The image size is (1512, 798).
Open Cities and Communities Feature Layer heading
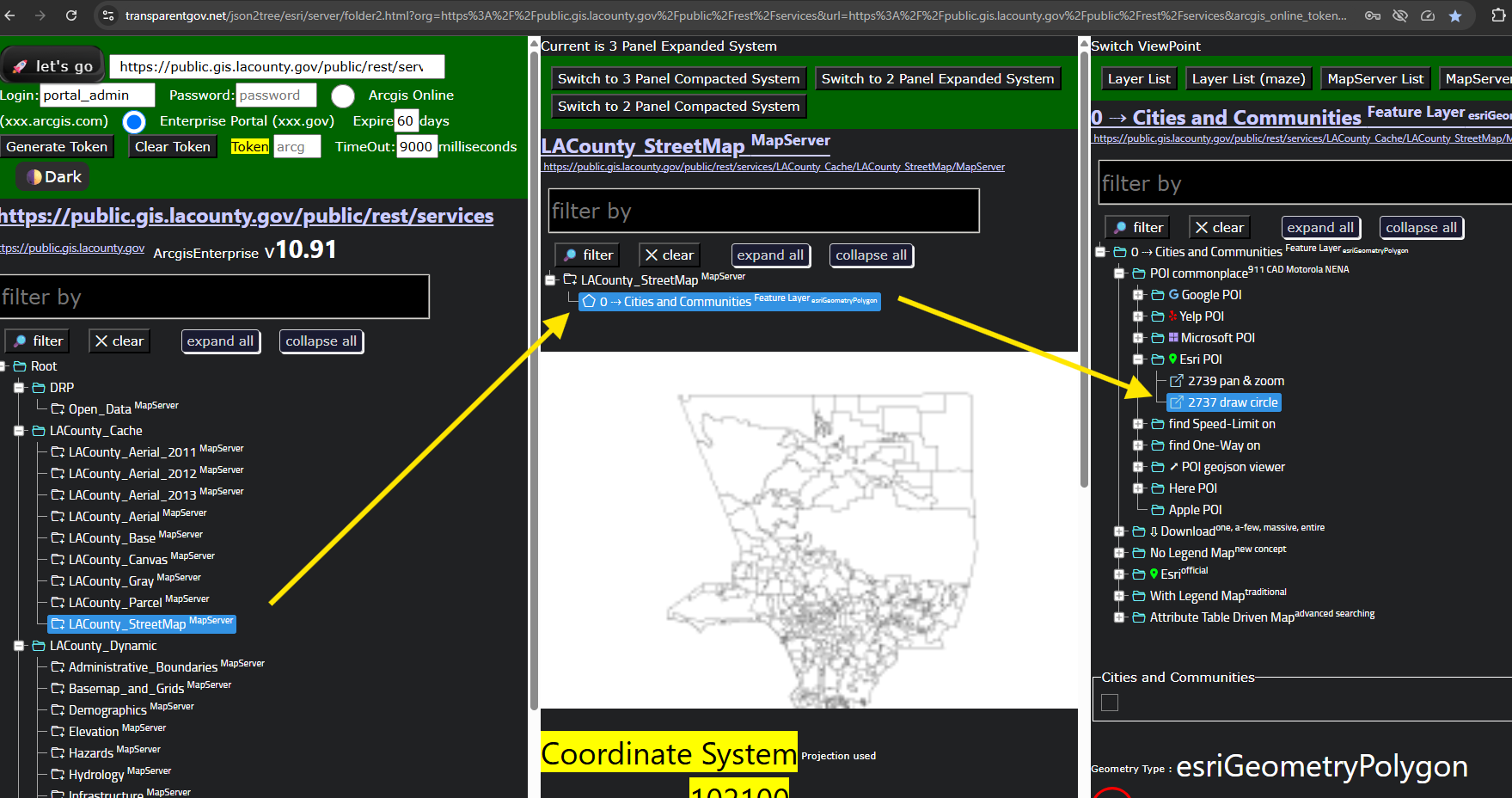[x=1301, y=116]
